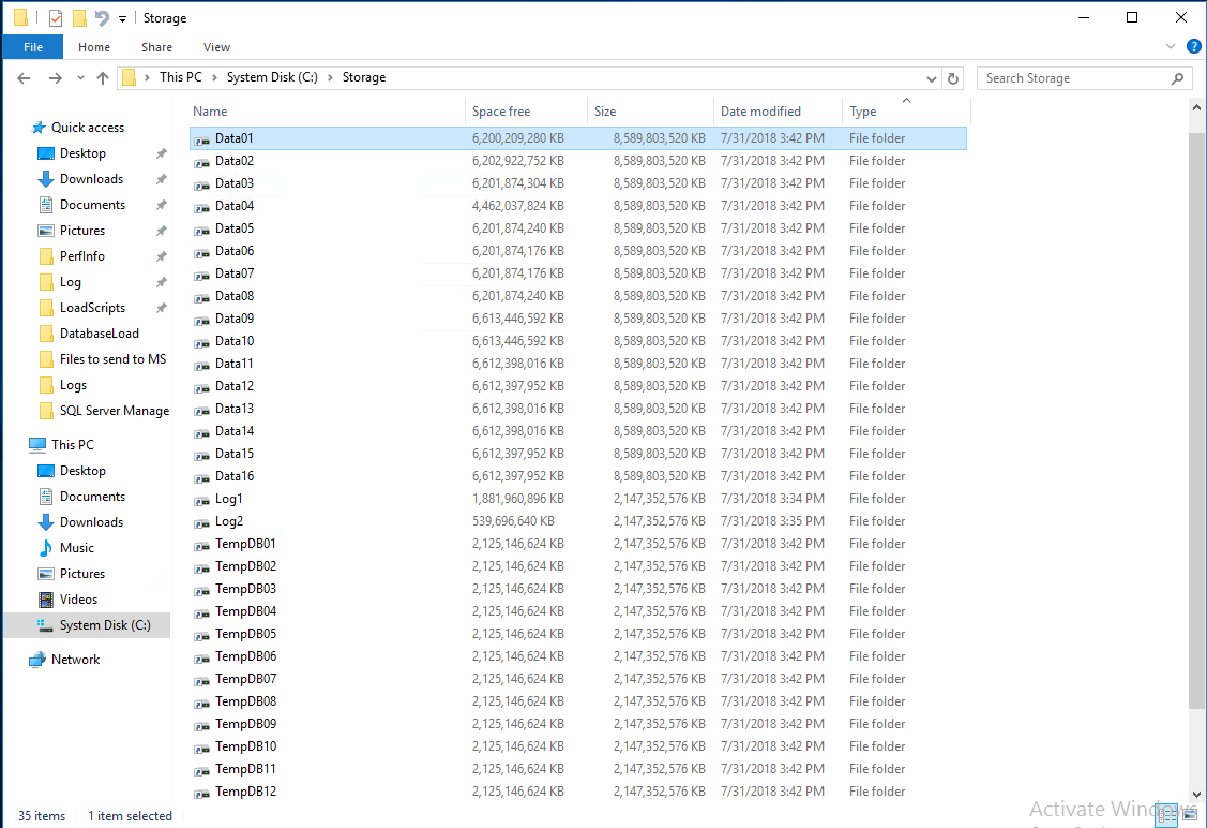
Task: Click the TempDB12 mount point icon
Action: tap(202, 792)
